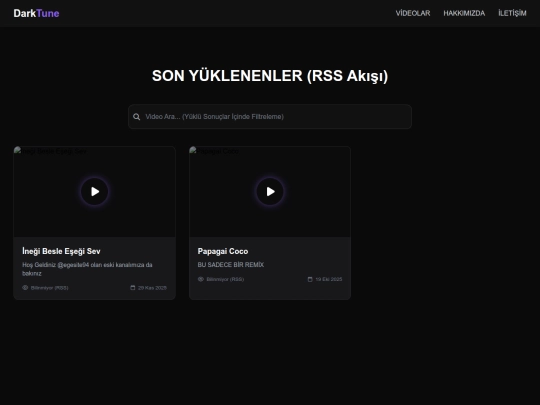Focus the Video Ara search field

coord(270,117)
